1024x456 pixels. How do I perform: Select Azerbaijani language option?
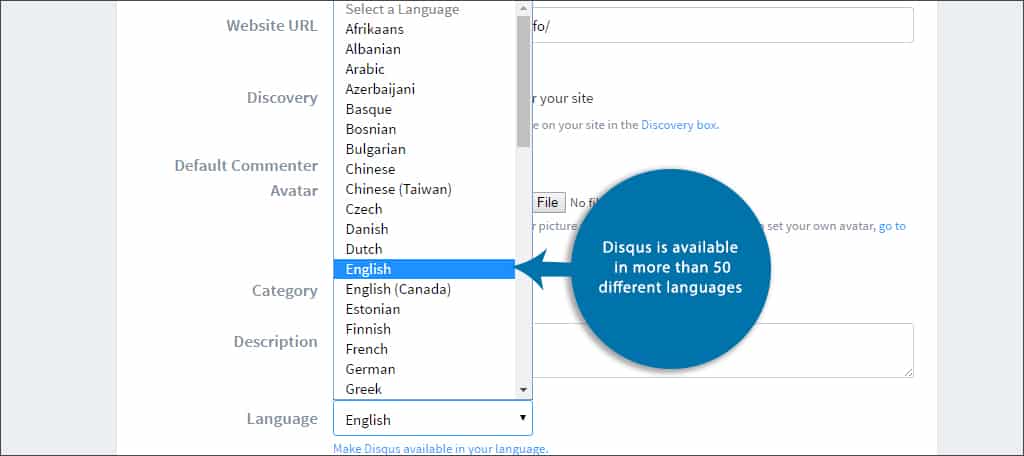[x=424, y=89]
